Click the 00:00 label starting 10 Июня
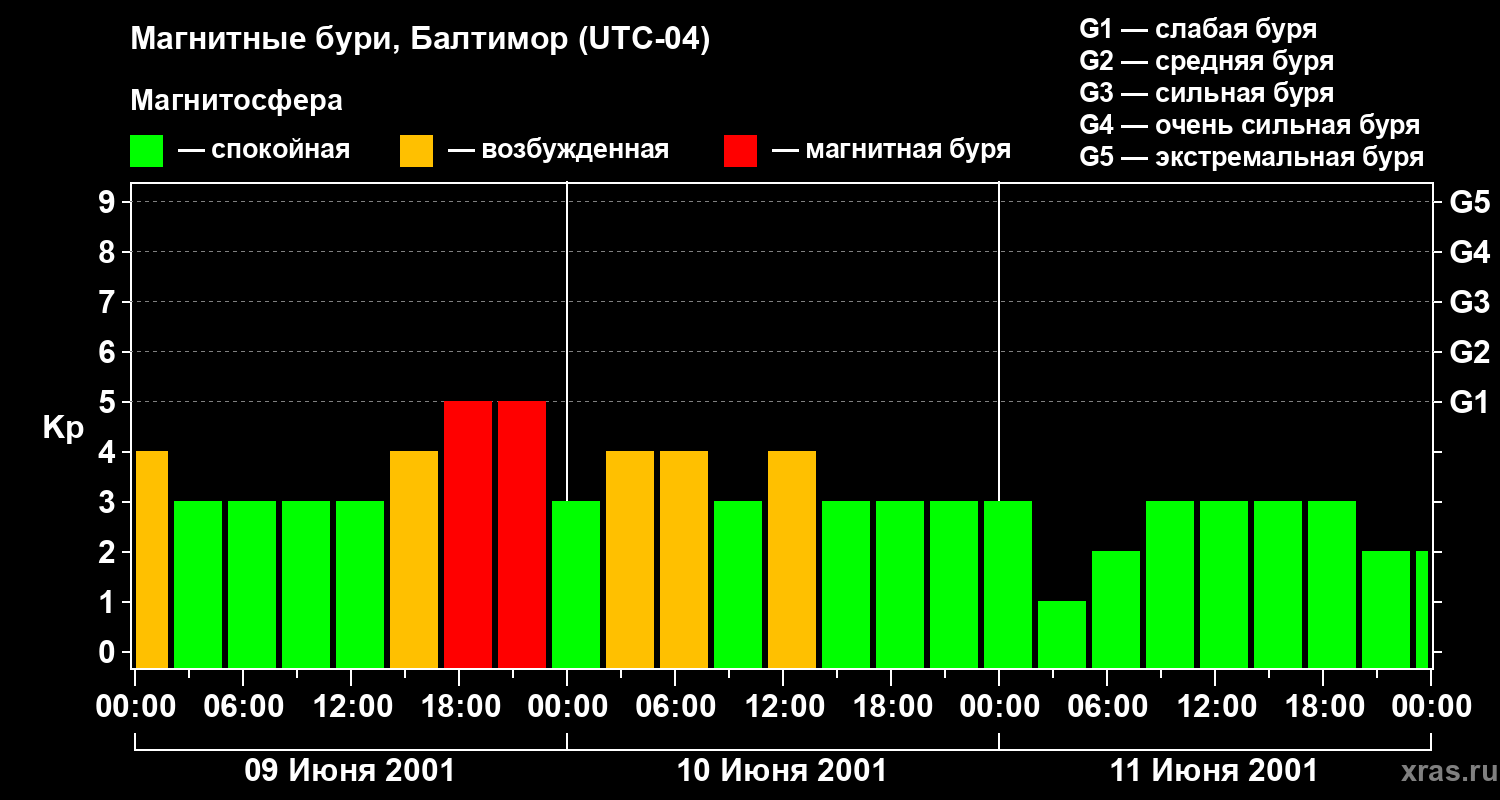1500x800 pixels. [568, 706]
